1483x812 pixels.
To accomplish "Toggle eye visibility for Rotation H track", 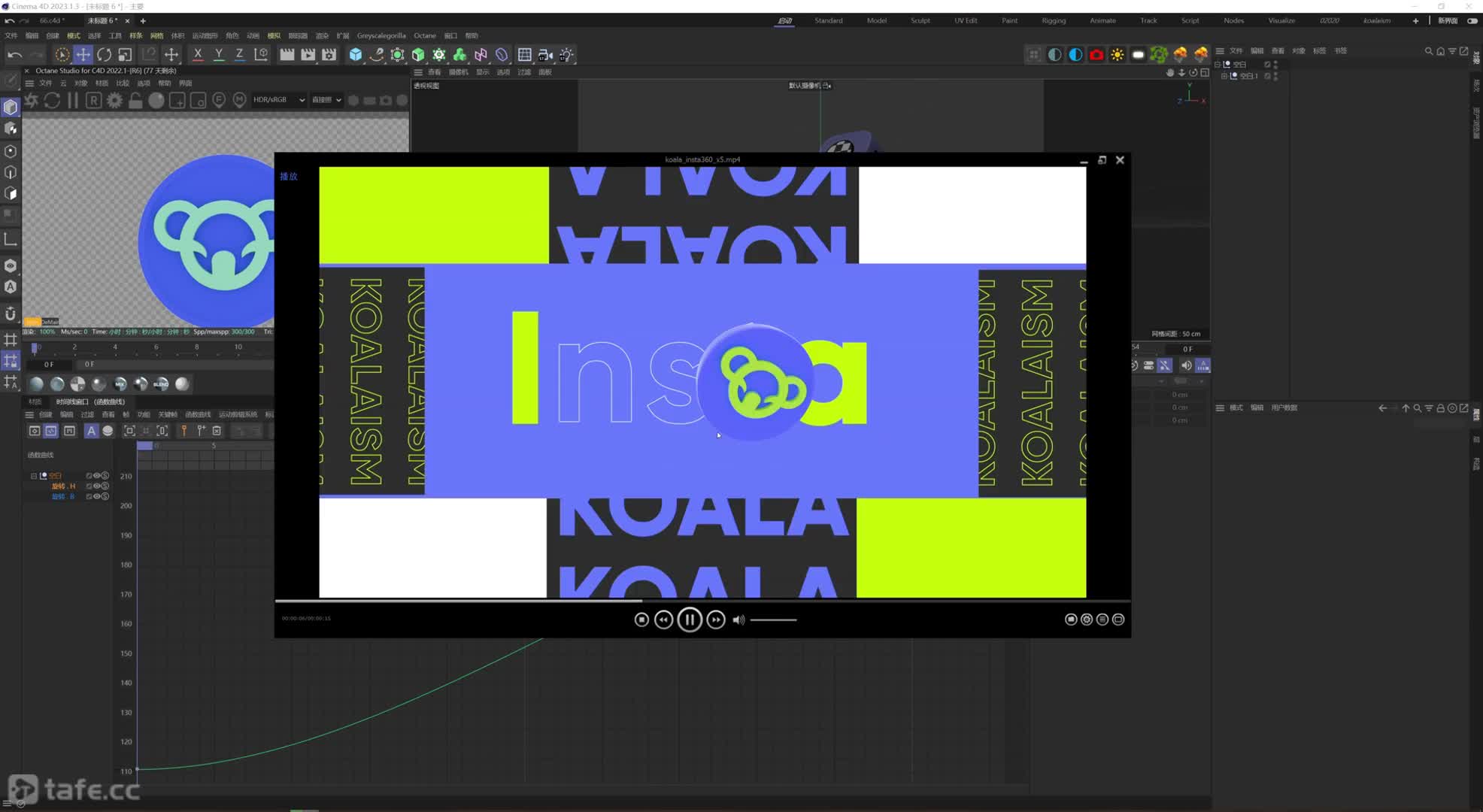I will (x=97, y=486).
